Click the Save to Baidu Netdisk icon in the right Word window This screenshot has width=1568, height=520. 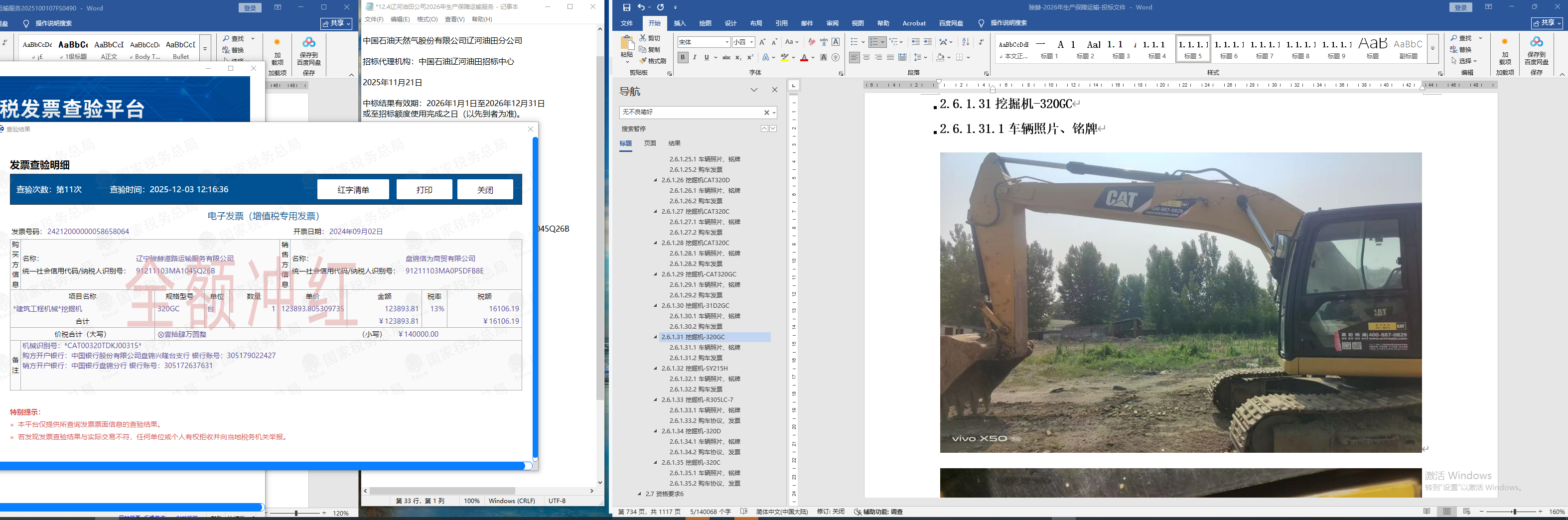click(1536, 49)
